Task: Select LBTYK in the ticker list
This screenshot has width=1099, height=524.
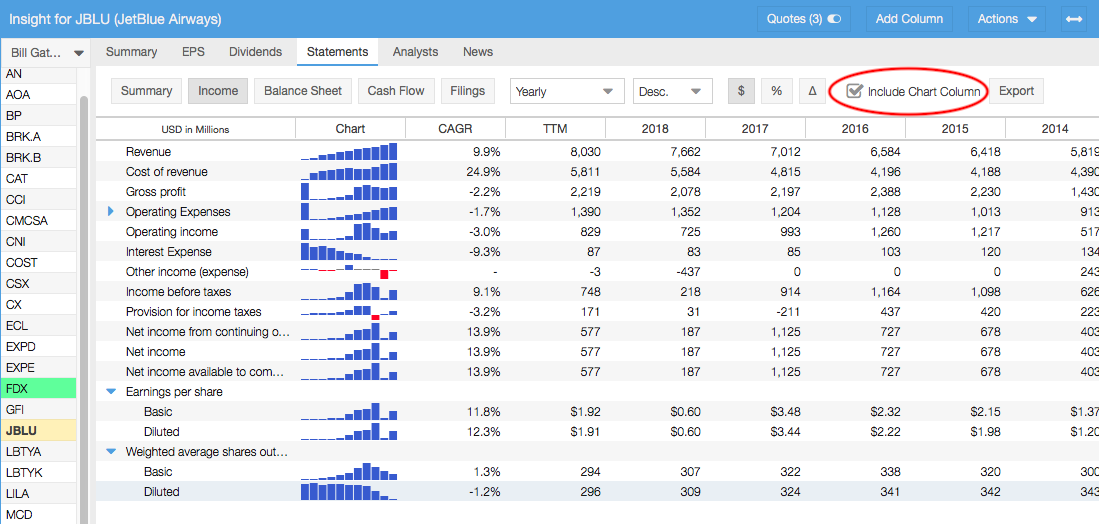Action: pos(38,473)
